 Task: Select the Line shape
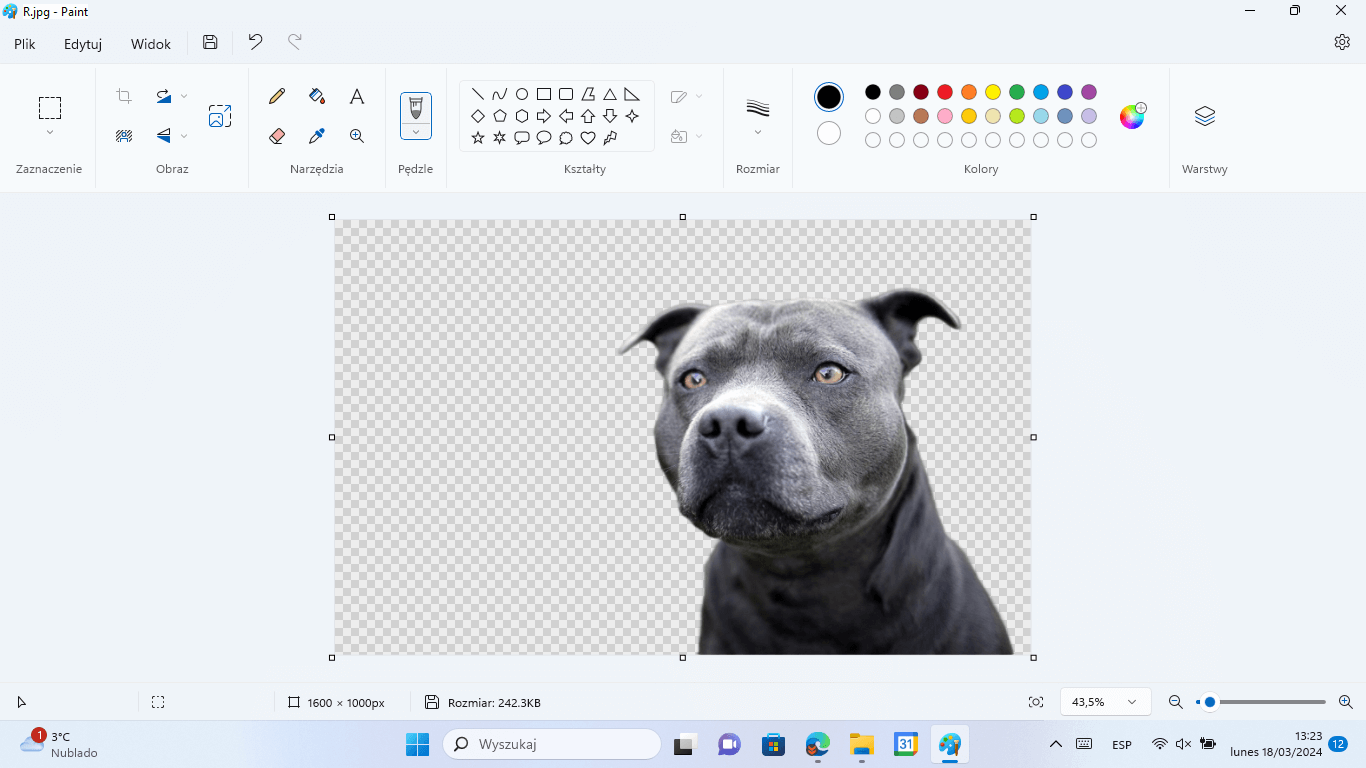click(478, 94)
